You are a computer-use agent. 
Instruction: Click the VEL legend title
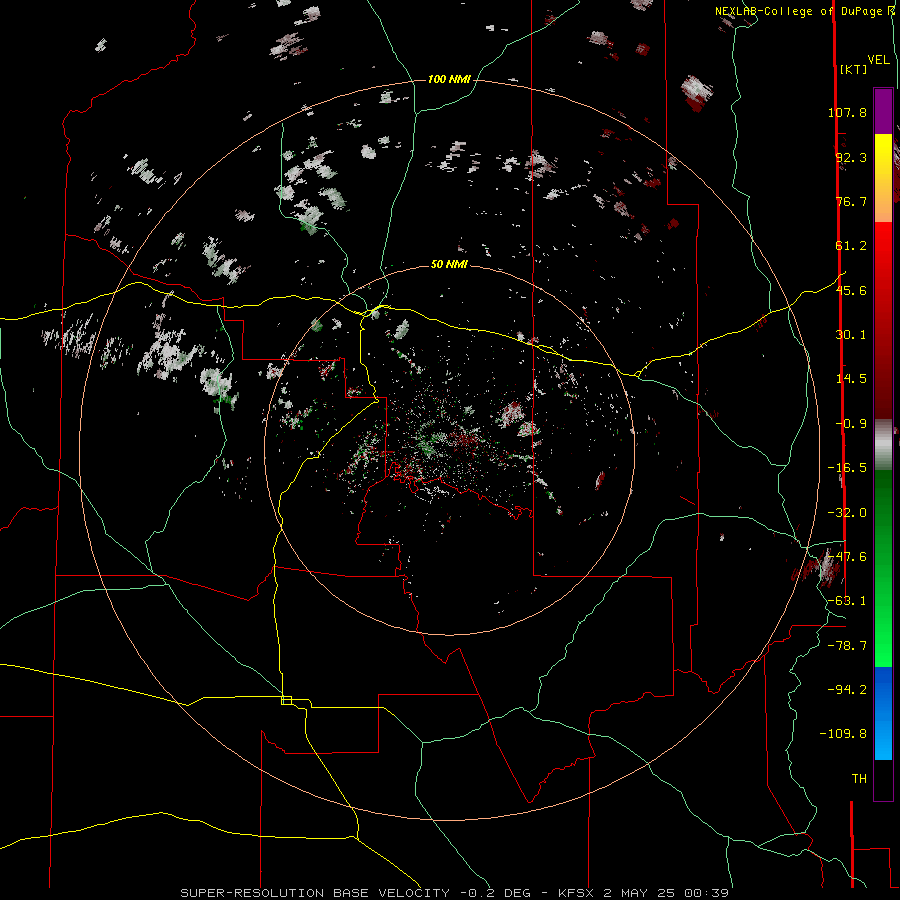click(x=878, y=60)
